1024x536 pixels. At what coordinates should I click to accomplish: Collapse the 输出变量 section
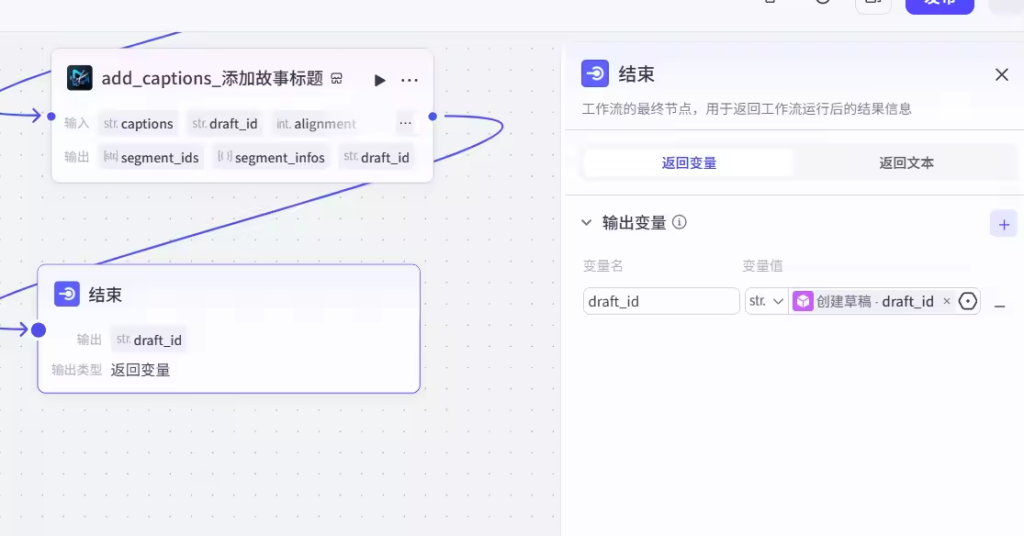pos(587,223)
